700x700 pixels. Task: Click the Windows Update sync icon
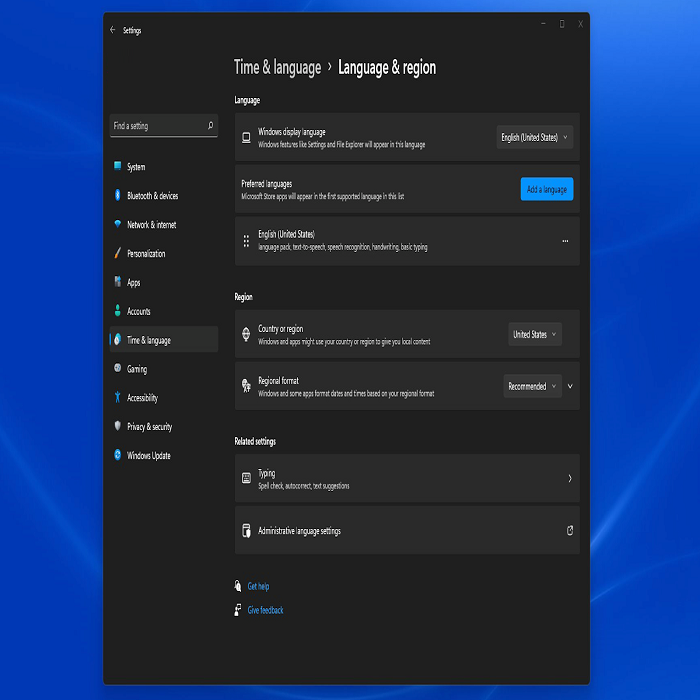click(x=117, y=454)
